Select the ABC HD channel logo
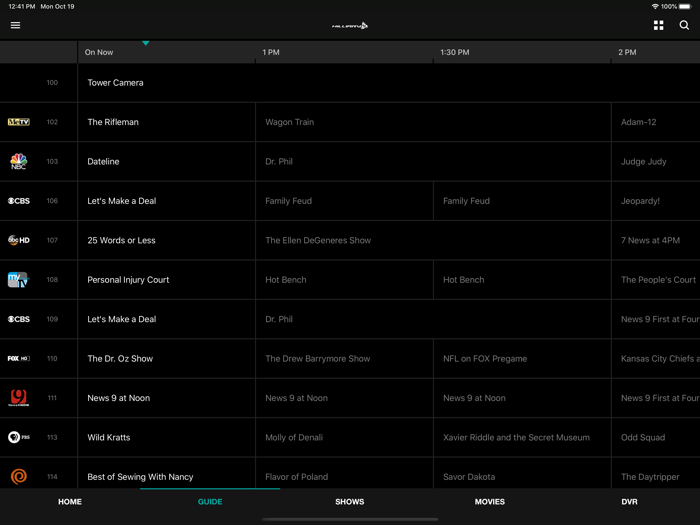 [x=19, y=240]
